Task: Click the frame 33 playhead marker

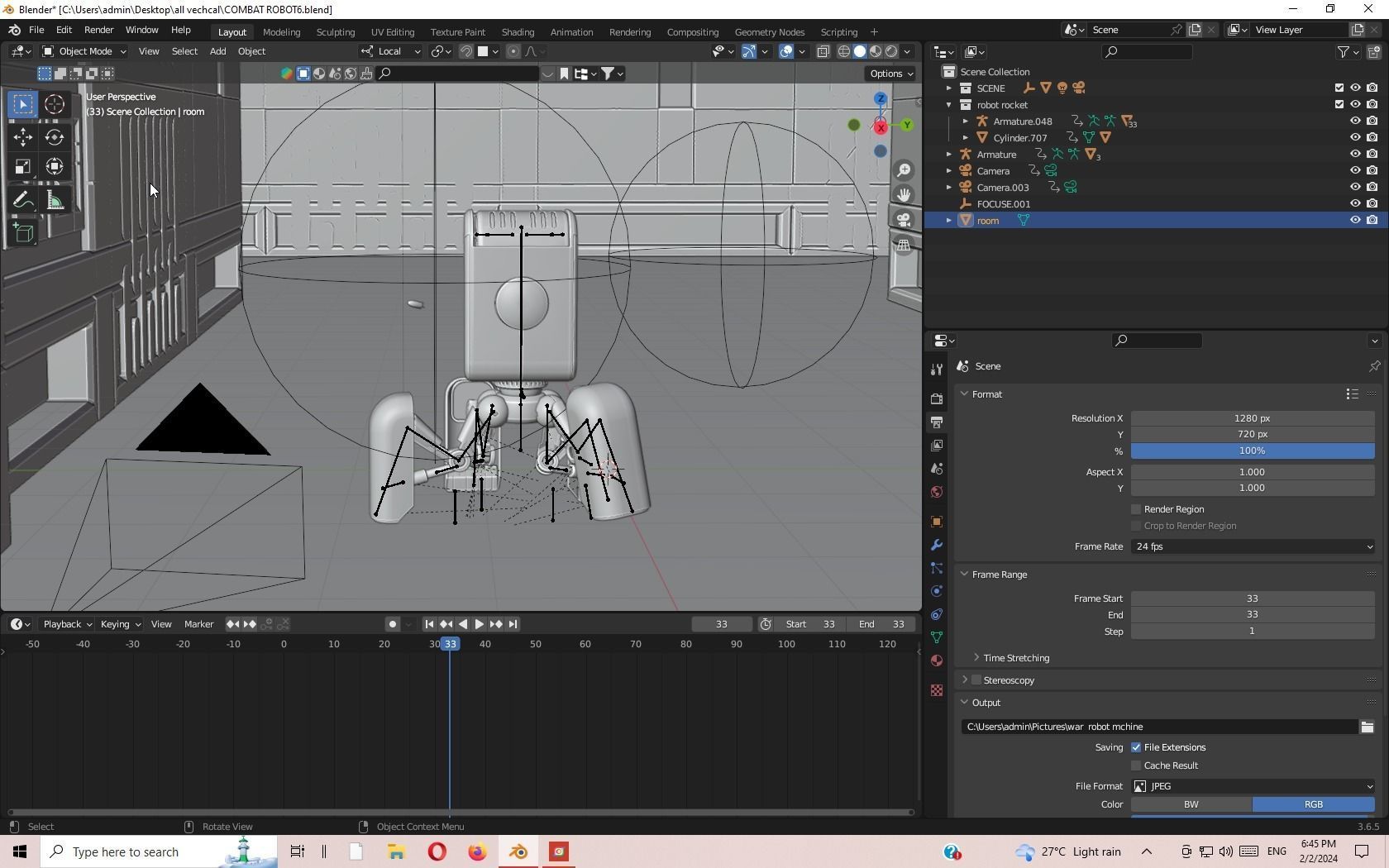Action: click(450, 644)
